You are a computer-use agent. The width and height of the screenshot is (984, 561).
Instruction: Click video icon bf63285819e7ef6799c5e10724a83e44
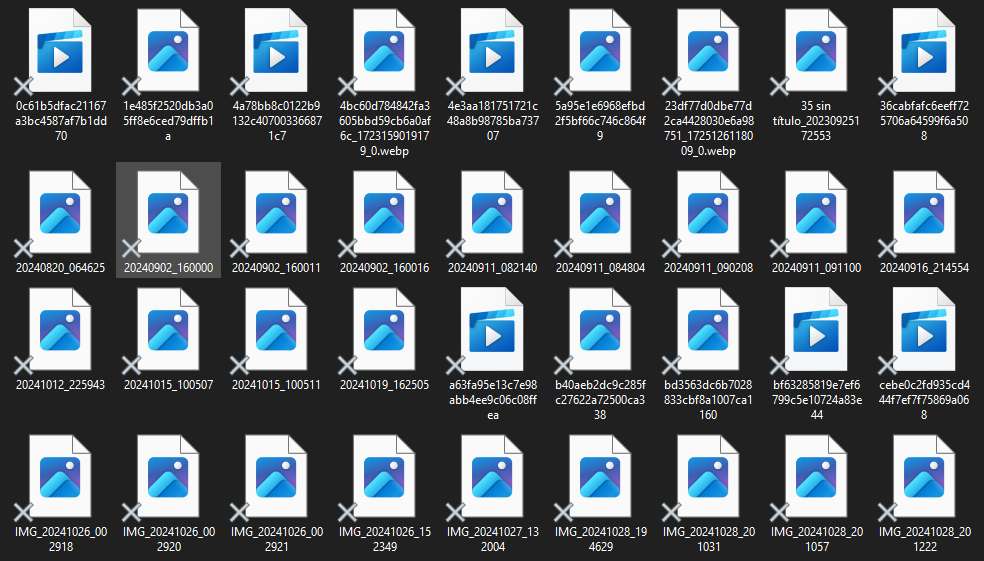816,329
